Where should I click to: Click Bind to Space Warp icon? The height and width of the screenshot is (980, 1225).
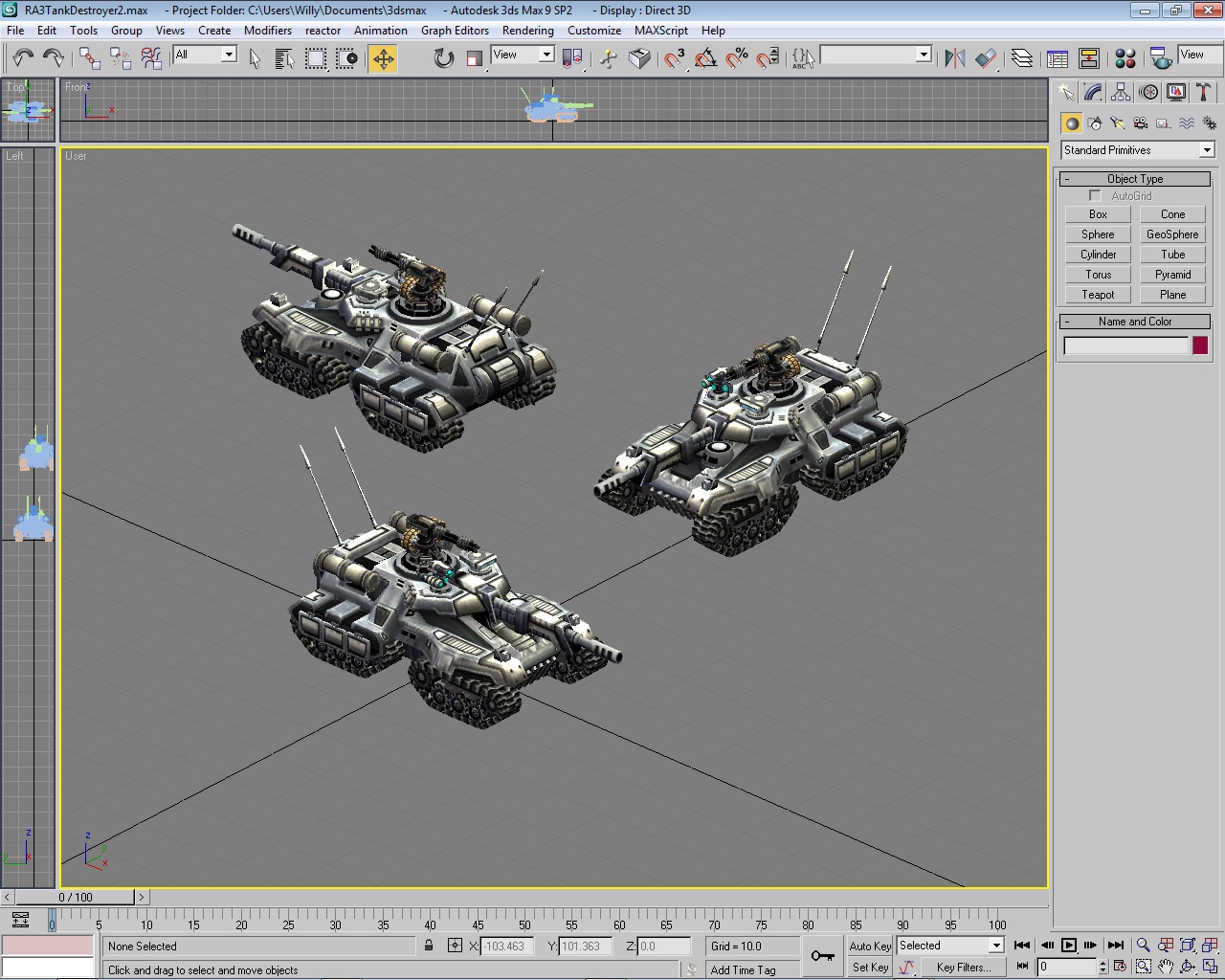click(x=151, y=58)
